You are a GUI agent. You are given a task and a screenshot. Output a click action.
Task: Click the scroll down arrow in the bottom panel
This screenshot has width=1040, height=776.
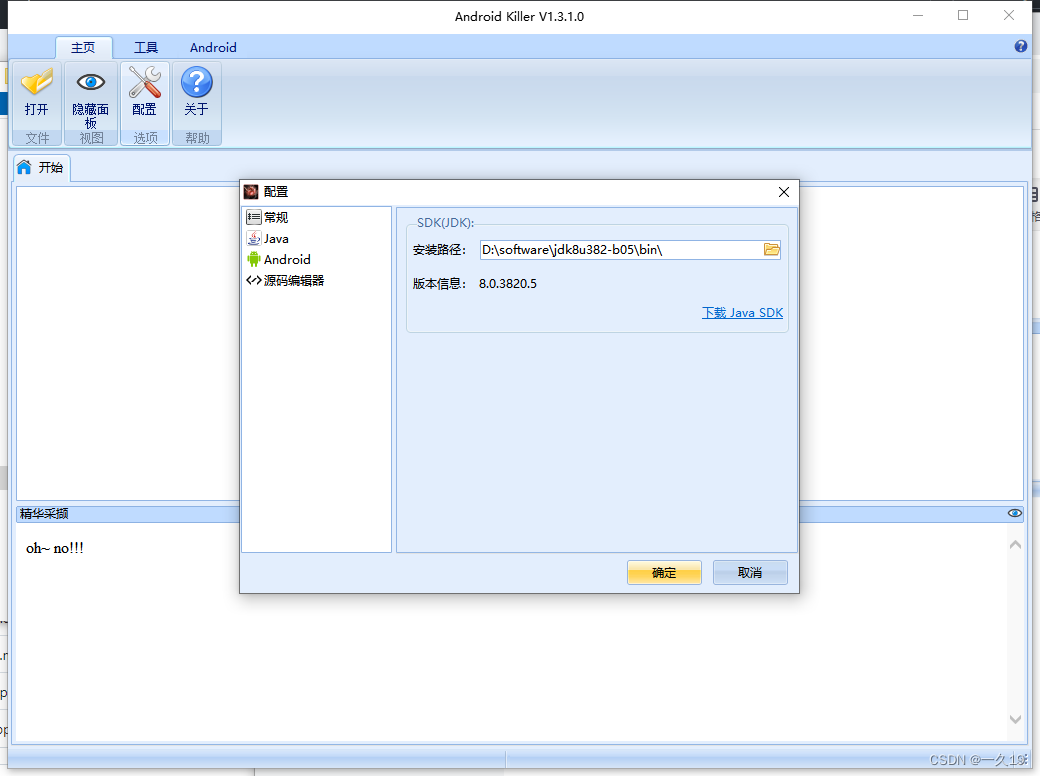click(x=1015, y=719)
